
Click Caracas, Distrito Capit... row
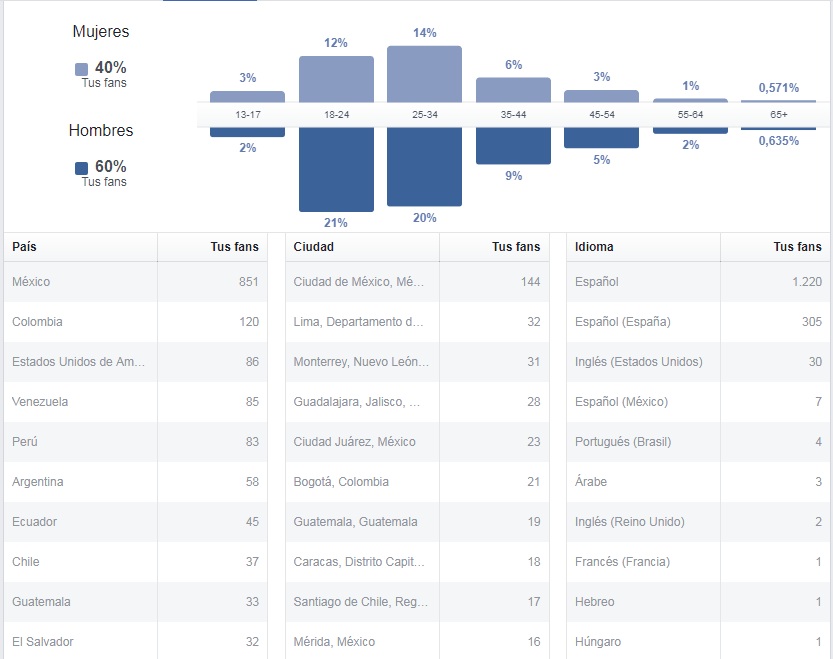417,562
